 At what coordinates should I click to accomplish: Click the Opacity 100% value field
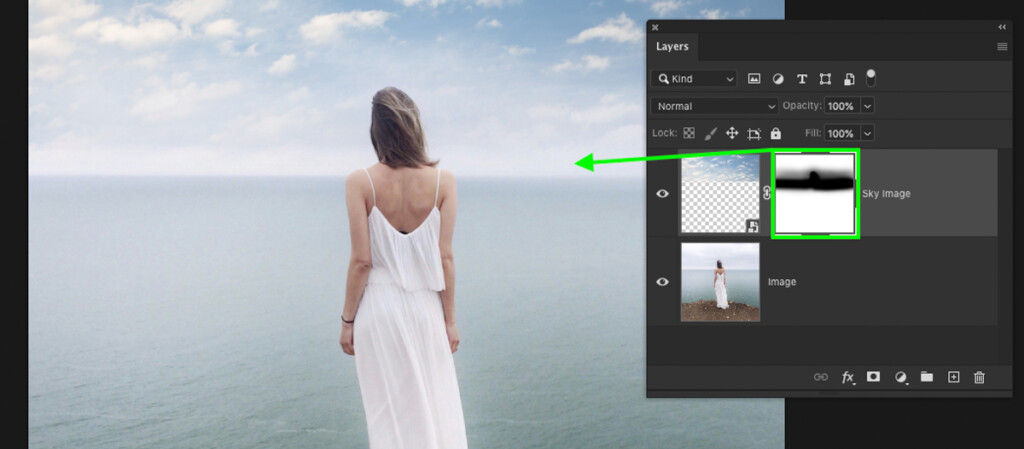(x=842, y=106)
